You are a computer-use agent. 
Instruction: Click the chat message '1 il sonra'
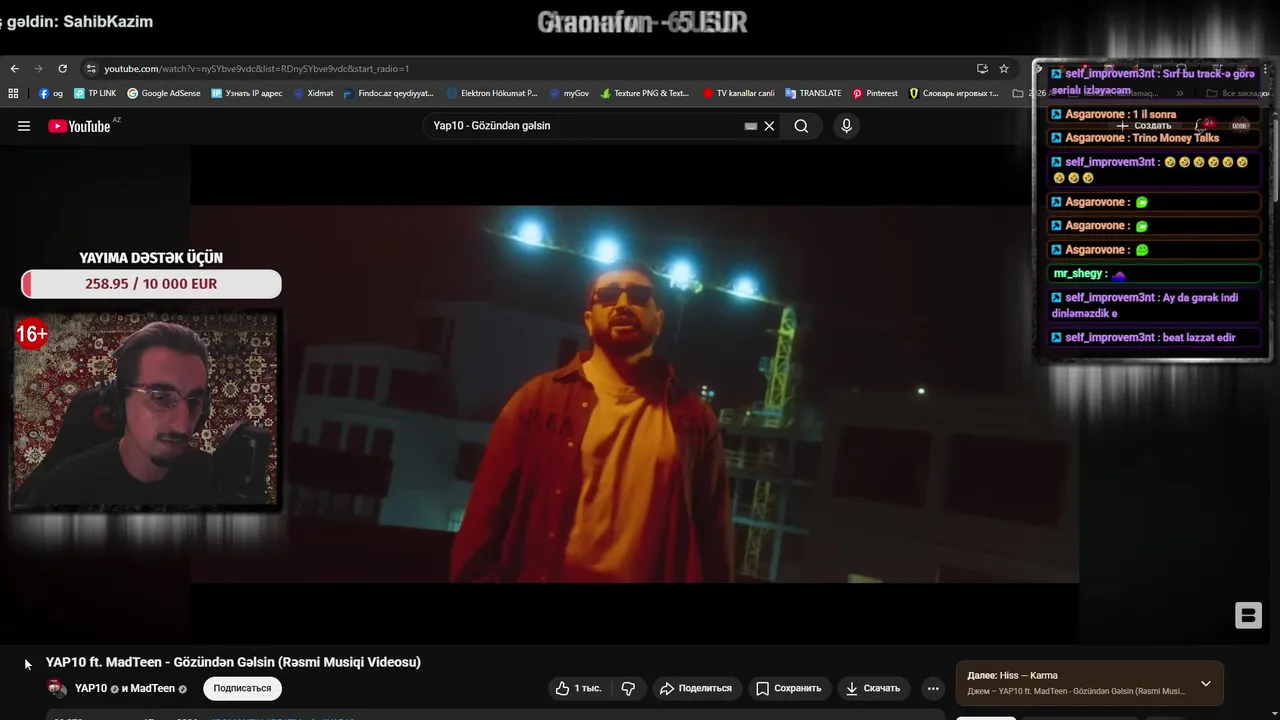[x=1153, y=114]
